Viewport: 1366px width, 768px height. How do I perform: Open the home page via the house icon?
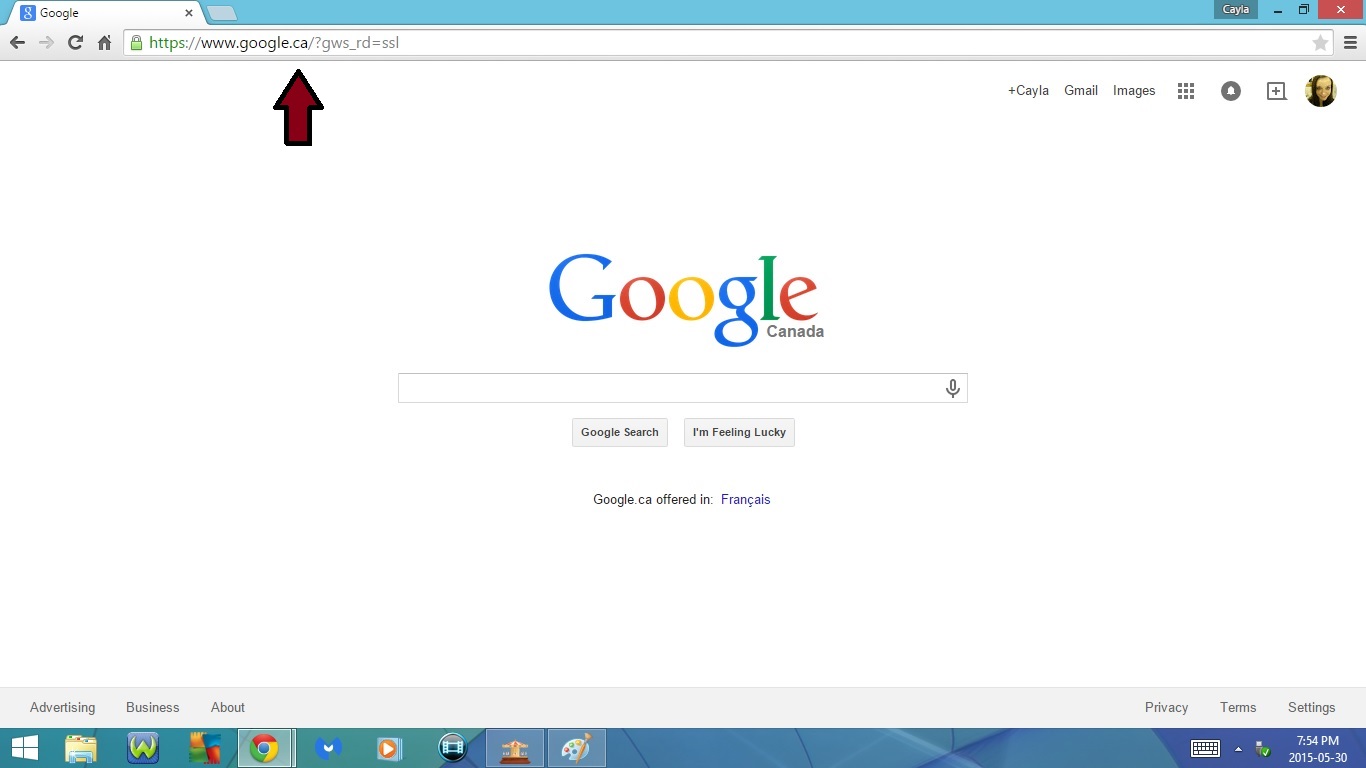[x=104, y=42]
